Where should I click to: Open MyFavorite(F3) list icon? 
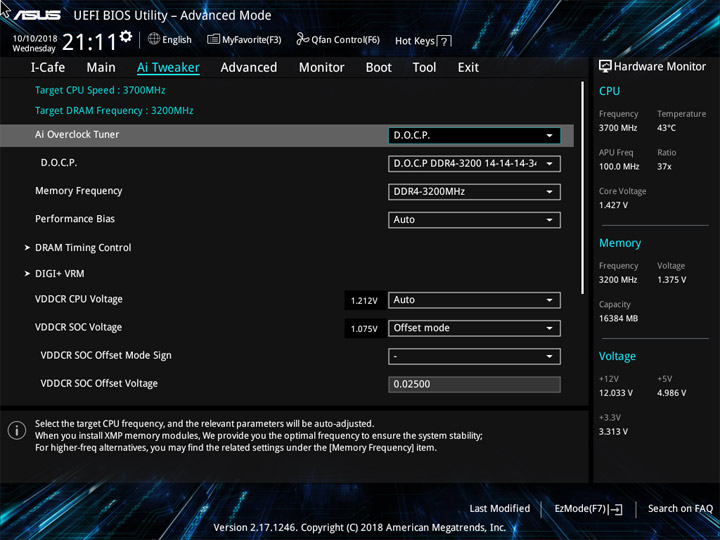click(213, 39)
